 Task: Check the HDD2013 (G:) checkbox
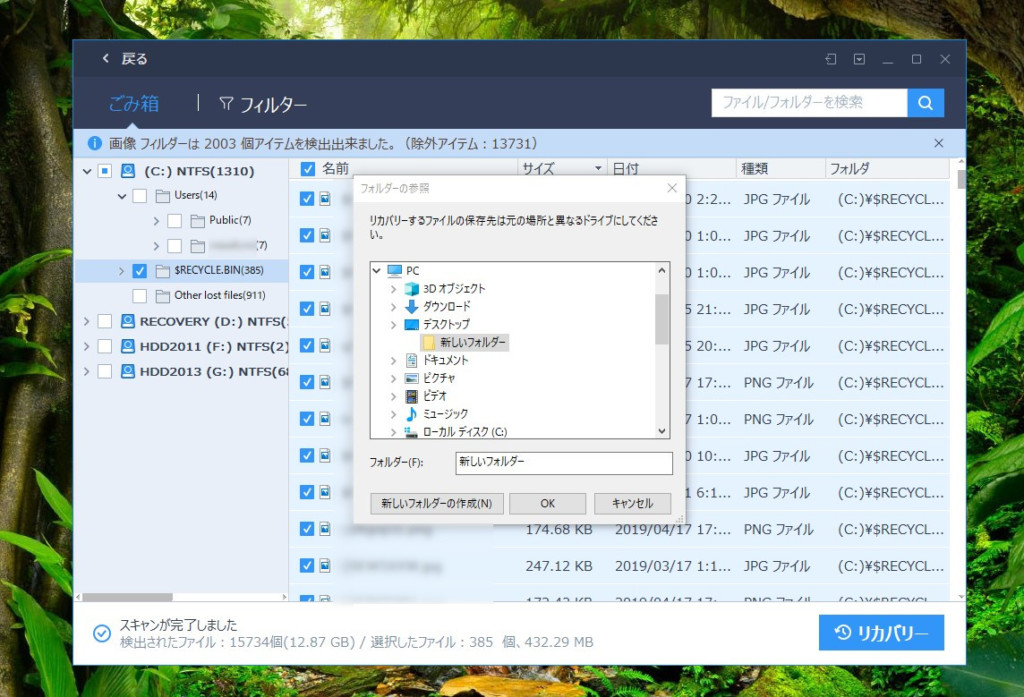pos(104,371)
